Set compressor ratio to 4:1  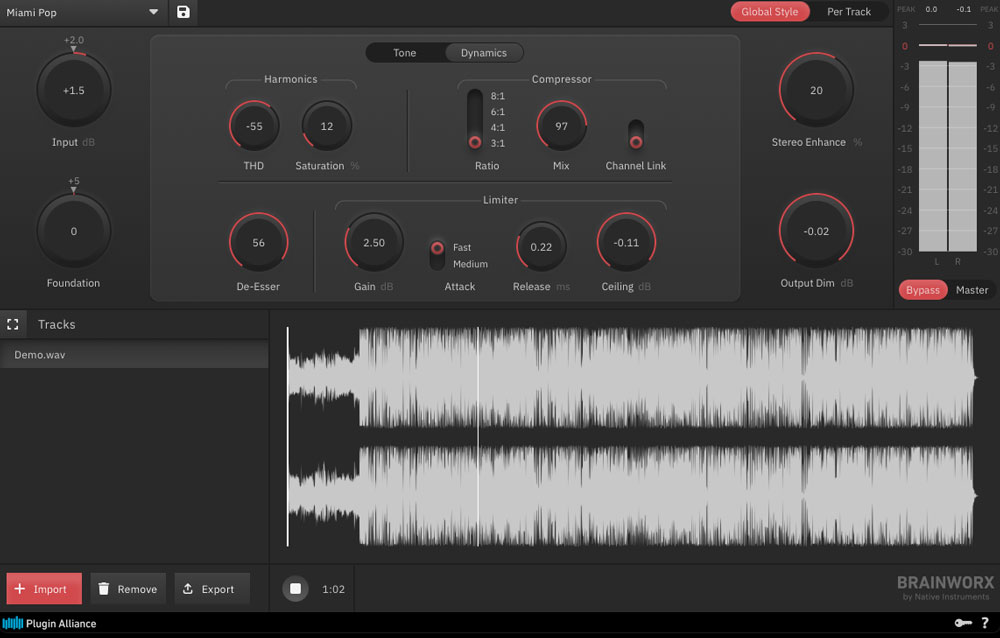[x=497, y=128]
